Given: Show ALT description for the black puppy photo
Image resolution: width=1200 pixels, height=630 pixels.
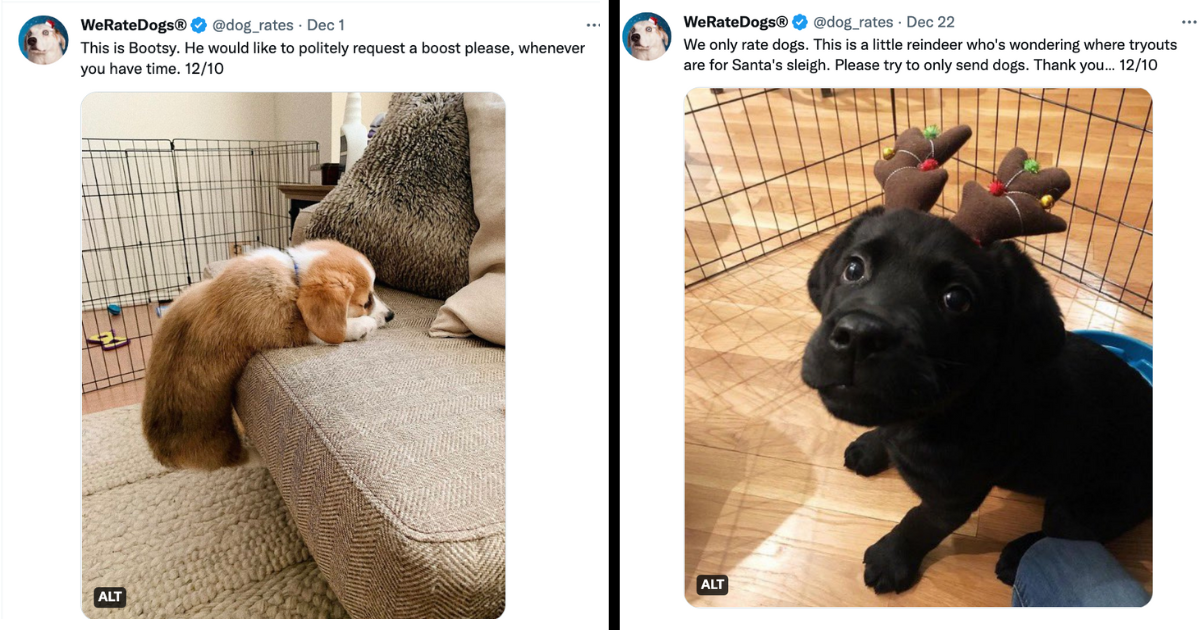Looking at the screenshot, I should [x=712, y=584].
